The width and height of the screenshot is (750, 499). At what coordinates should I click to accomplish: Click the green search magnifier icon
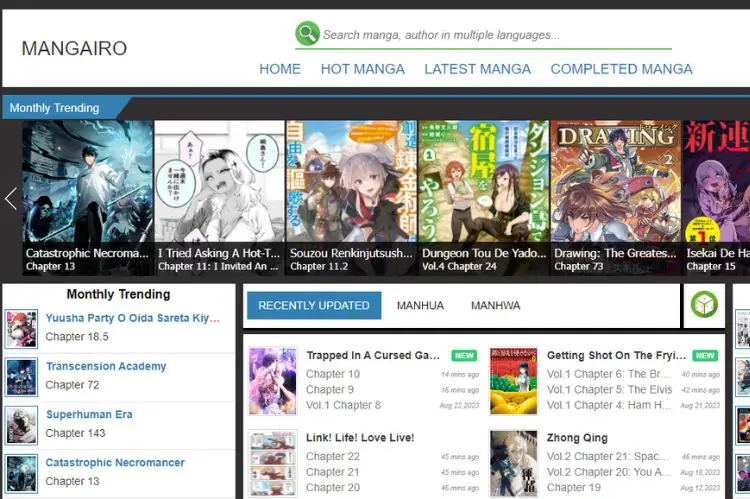point(307,33)
